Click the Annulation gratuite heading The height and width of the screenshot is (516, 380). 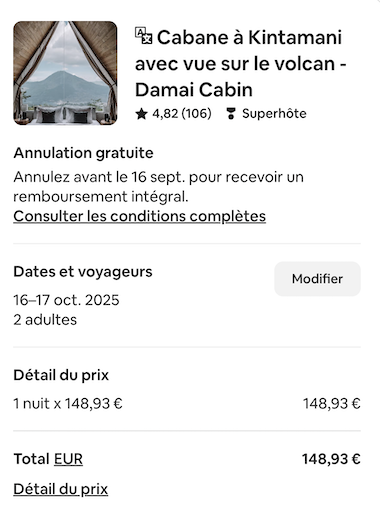(83, 153)
